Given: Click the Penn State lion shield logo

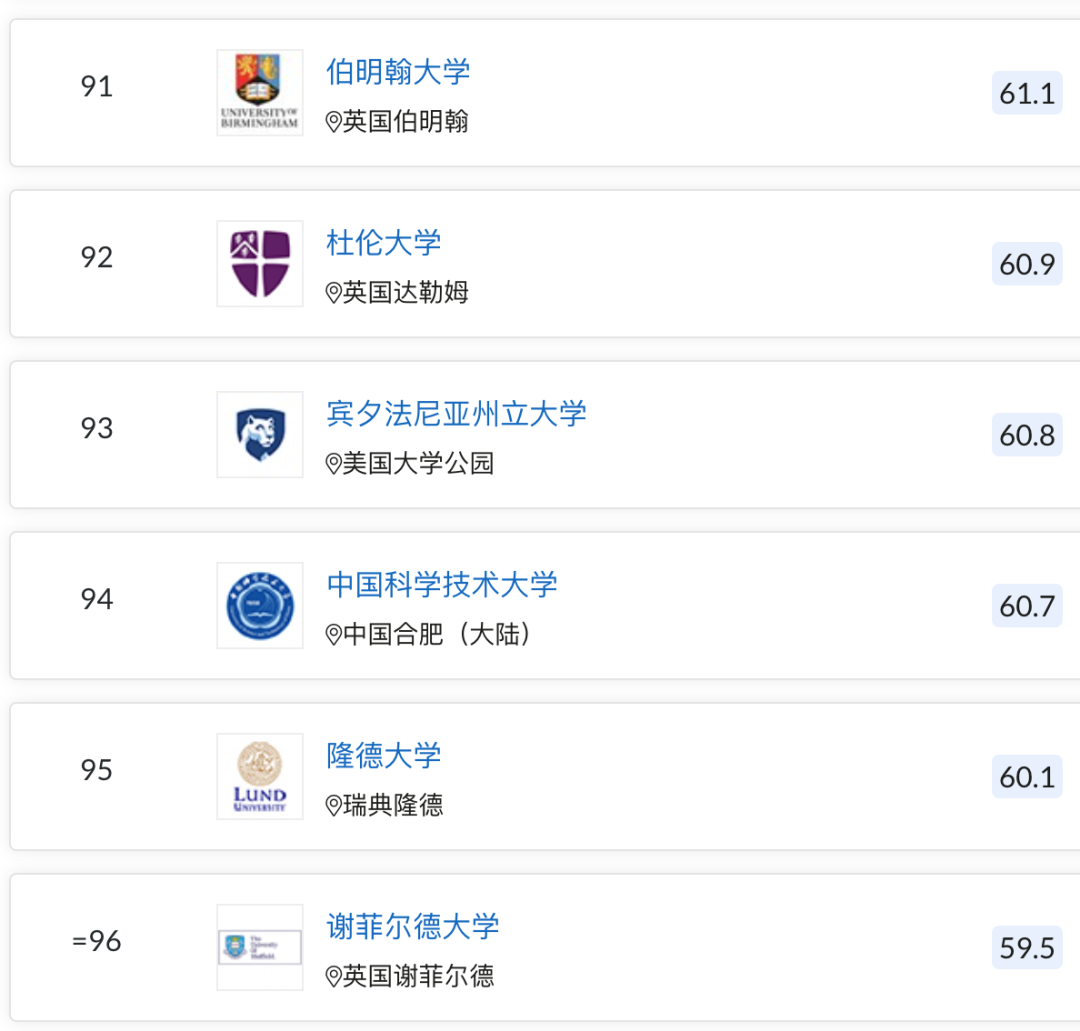Looking at the screenshot, I should click(x=260, y=435).
